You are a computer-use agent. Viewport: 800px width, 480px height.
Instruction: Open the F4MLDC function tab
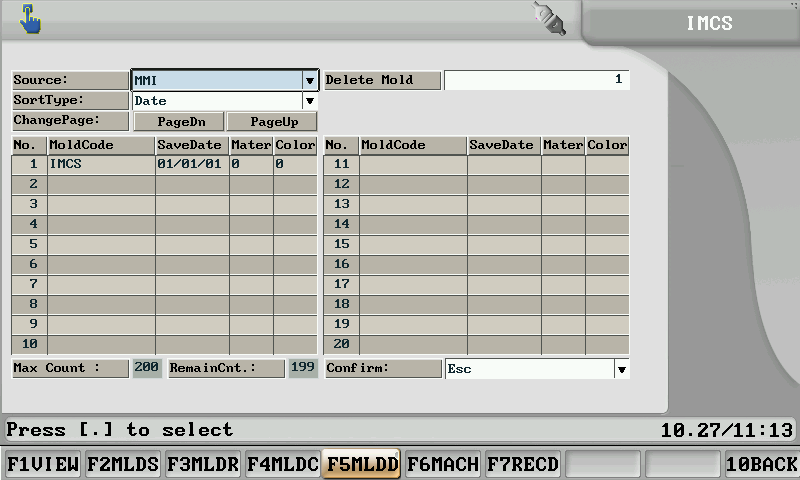(x=283, y=464)
